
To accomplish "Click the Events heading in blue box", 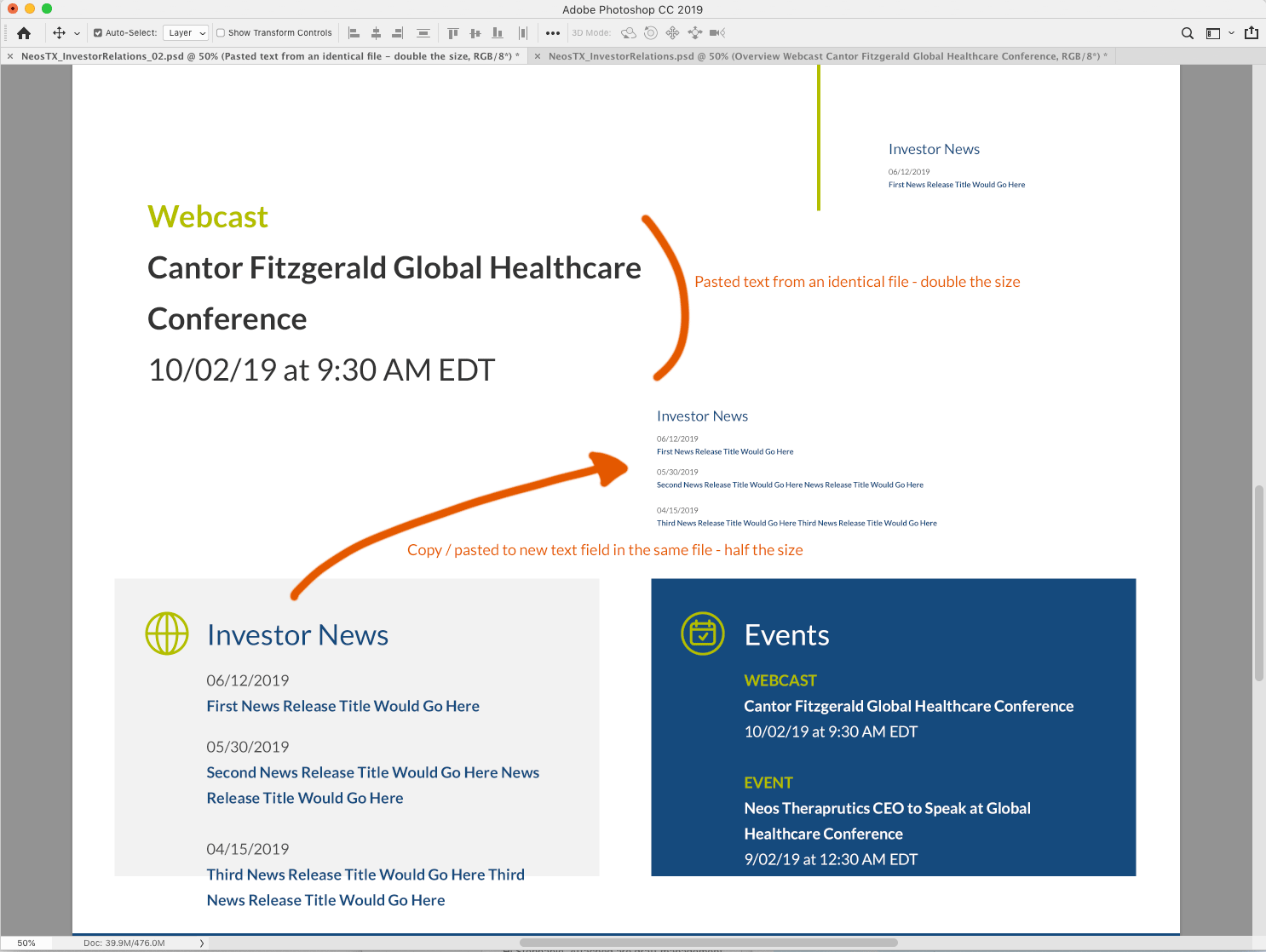I will click(786, 635).
